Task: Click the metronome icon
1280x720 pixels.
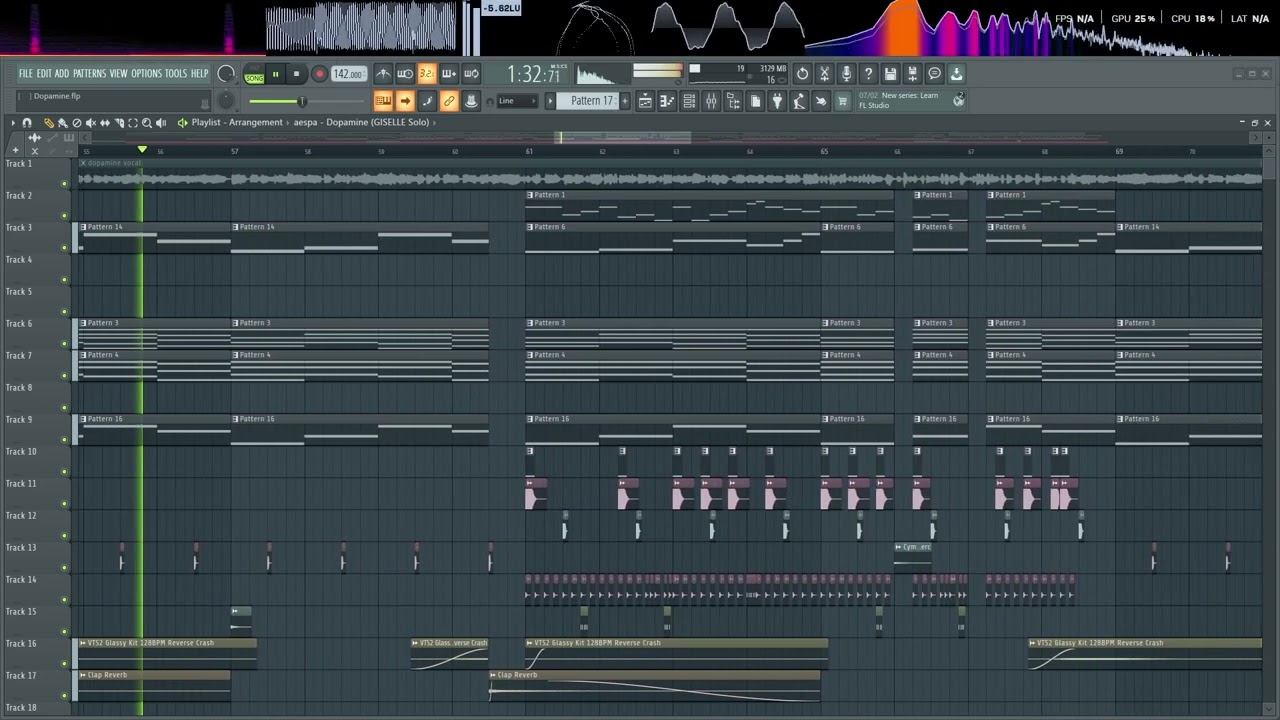Action: 383,74
